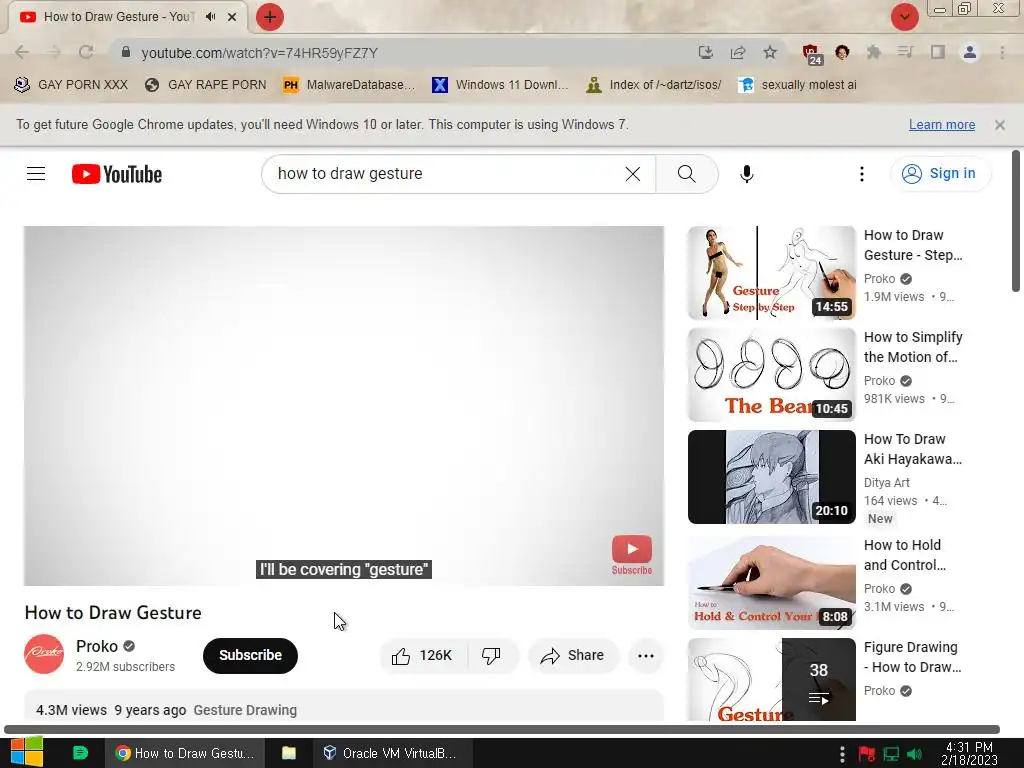Image resolution: width=1024 pixels, height=768 pixels.
Task: Start voice search with the microphone
Action: coord(746,174)
